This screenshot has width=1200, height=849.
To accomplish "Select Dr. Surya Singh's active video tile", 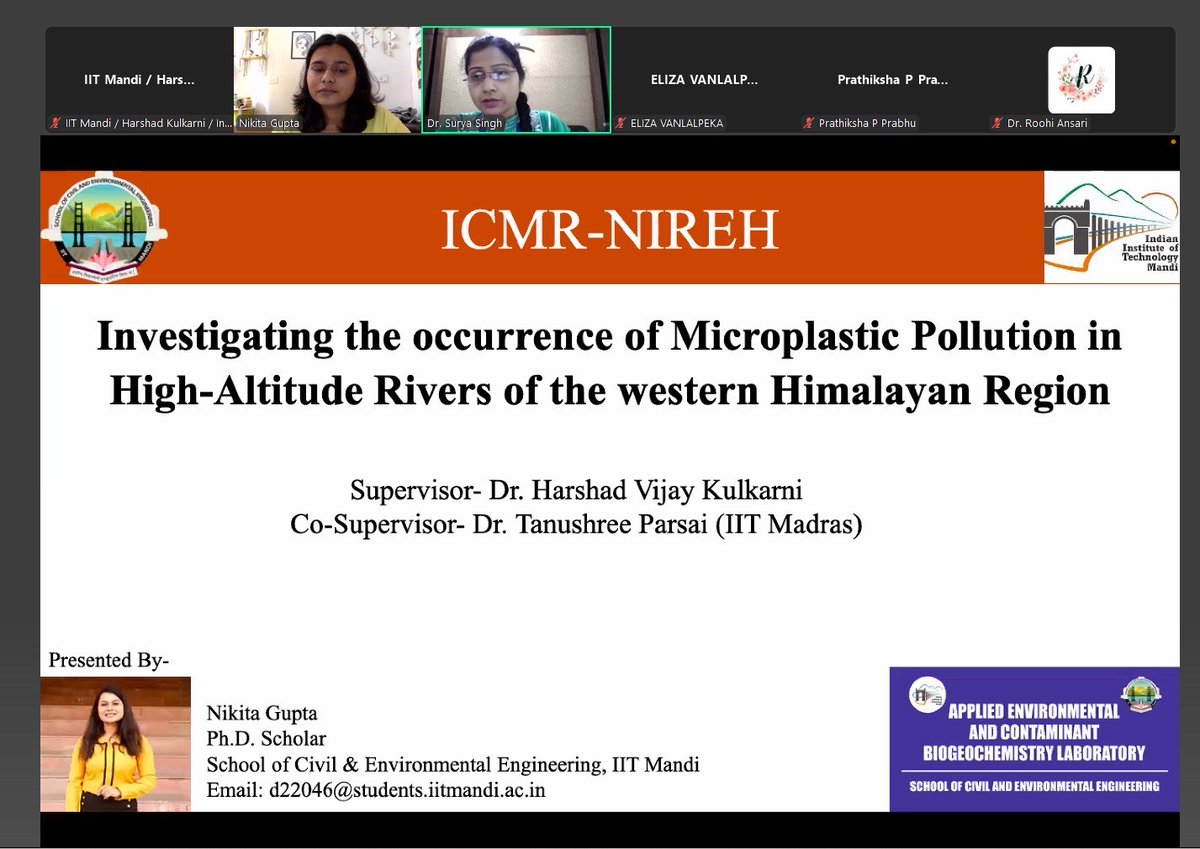I will pyautogui.click(x=516, y=80).
